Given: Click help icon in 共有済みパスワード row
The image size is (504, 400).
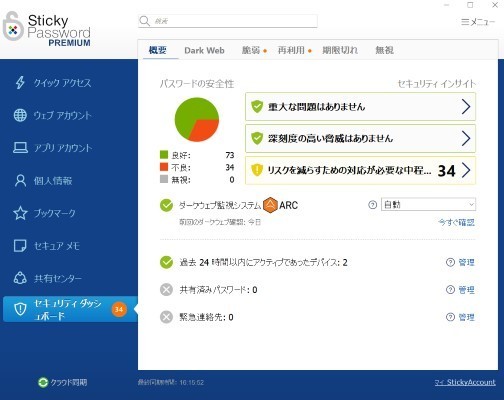Looking at the screenshot, I should 450,290.
